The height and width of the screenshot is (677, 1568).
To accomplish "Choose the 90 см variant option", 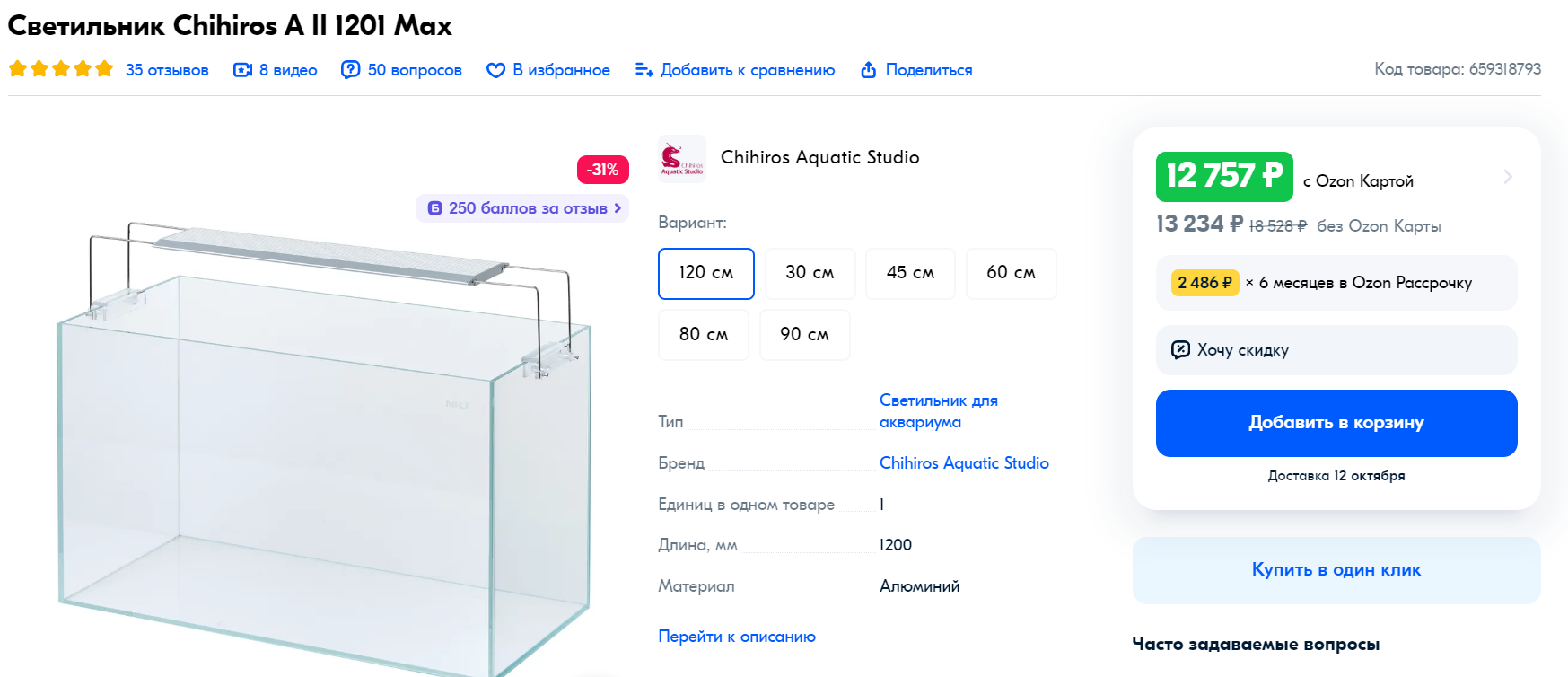I will (x=804, y=335).
